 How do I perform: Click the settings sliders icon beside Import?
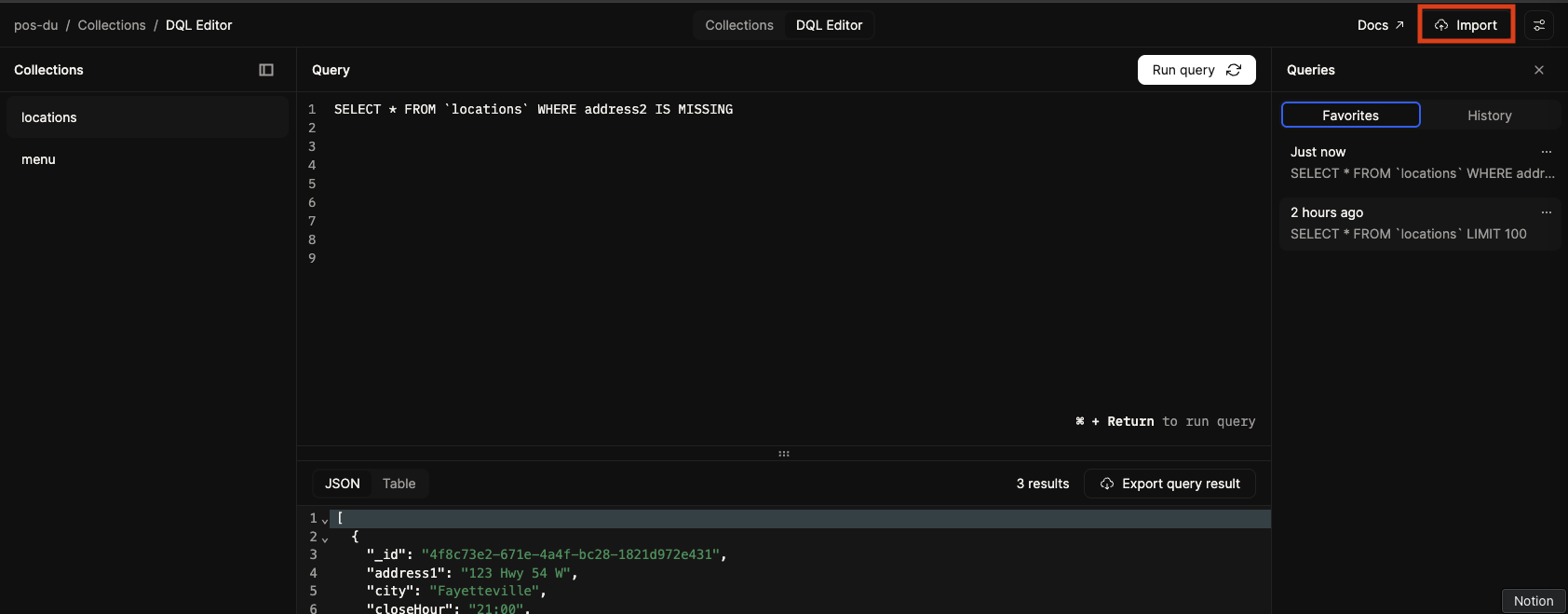[x=1539, y=25]
